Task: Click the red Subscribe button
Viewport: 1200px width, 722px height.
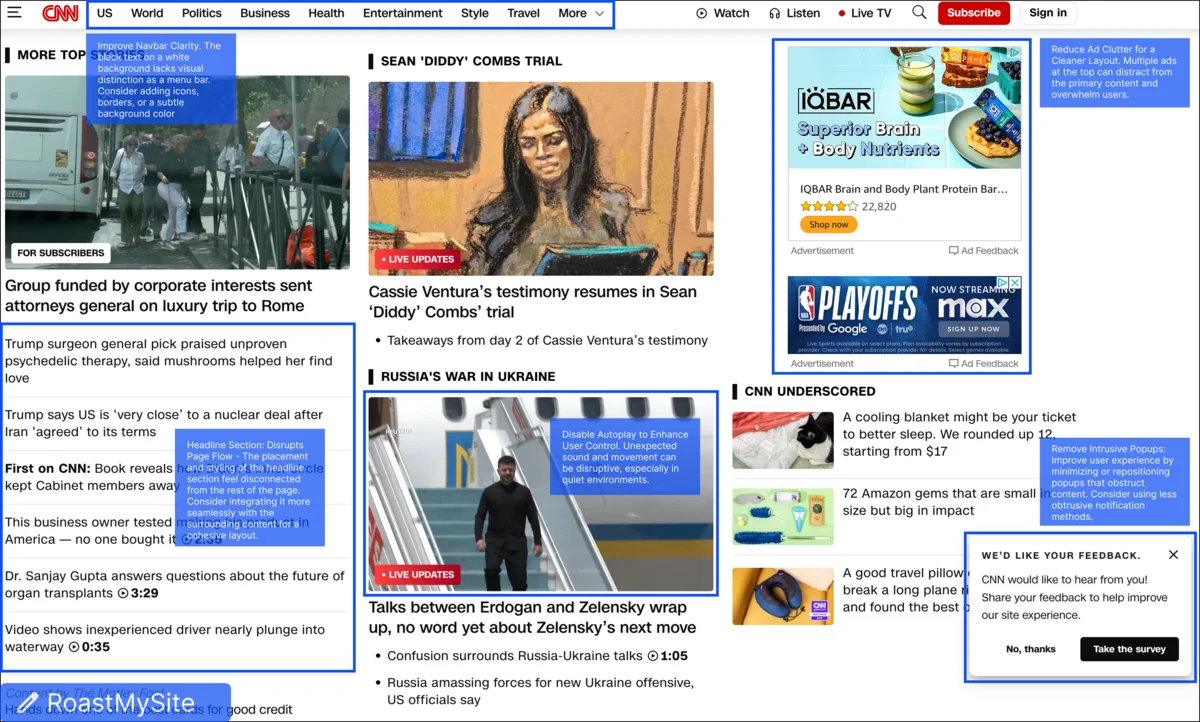Action: [x=973, y=13]
